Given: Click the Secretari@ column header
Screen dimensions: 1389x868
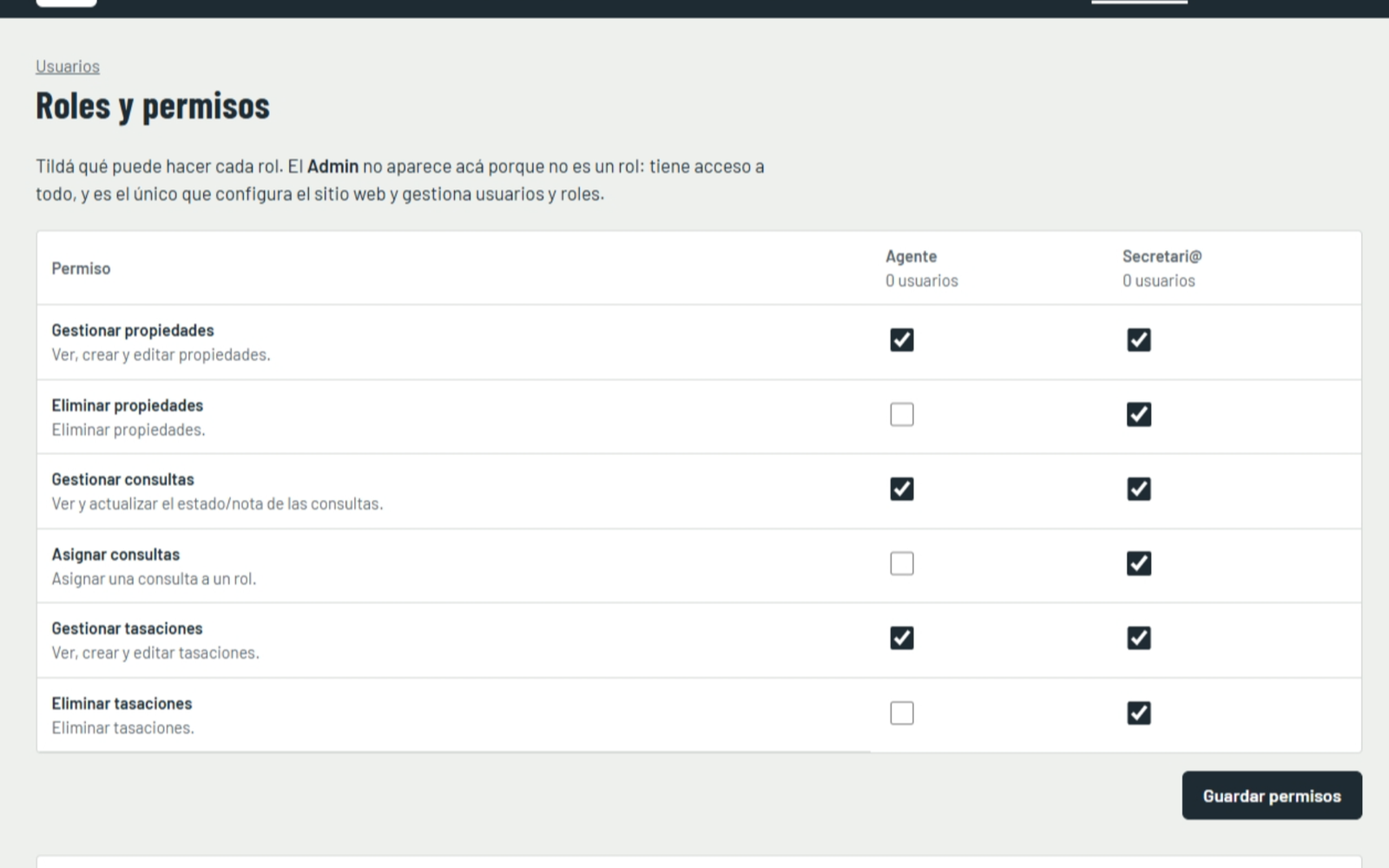Looking at the screenshot, I should 1162,256.
